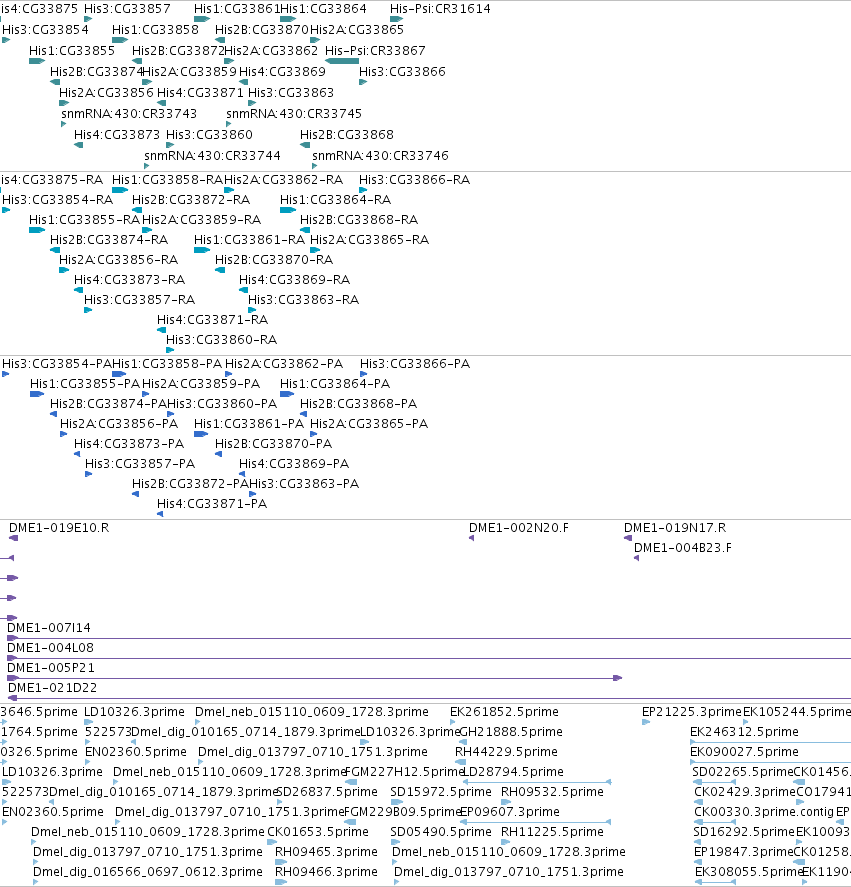
Task: Select the His2B:CG33870 gene label
Action: click(x=261, y=29)
